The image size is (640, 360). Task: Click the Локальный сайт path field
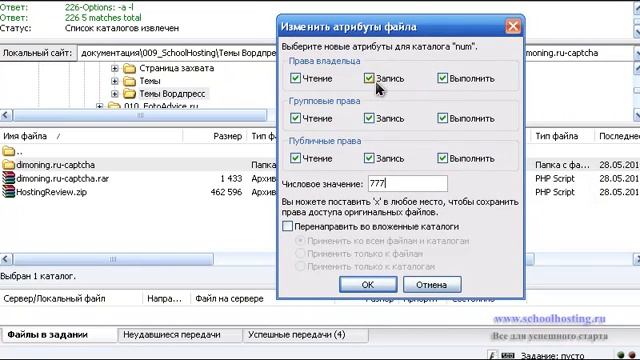click(x=178, y=53)
